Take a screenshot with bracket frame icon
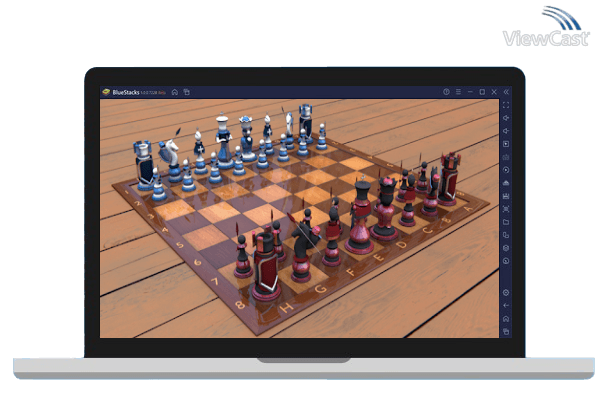The width and height of the screenshot is (602, 414). (x=506, y=209)
